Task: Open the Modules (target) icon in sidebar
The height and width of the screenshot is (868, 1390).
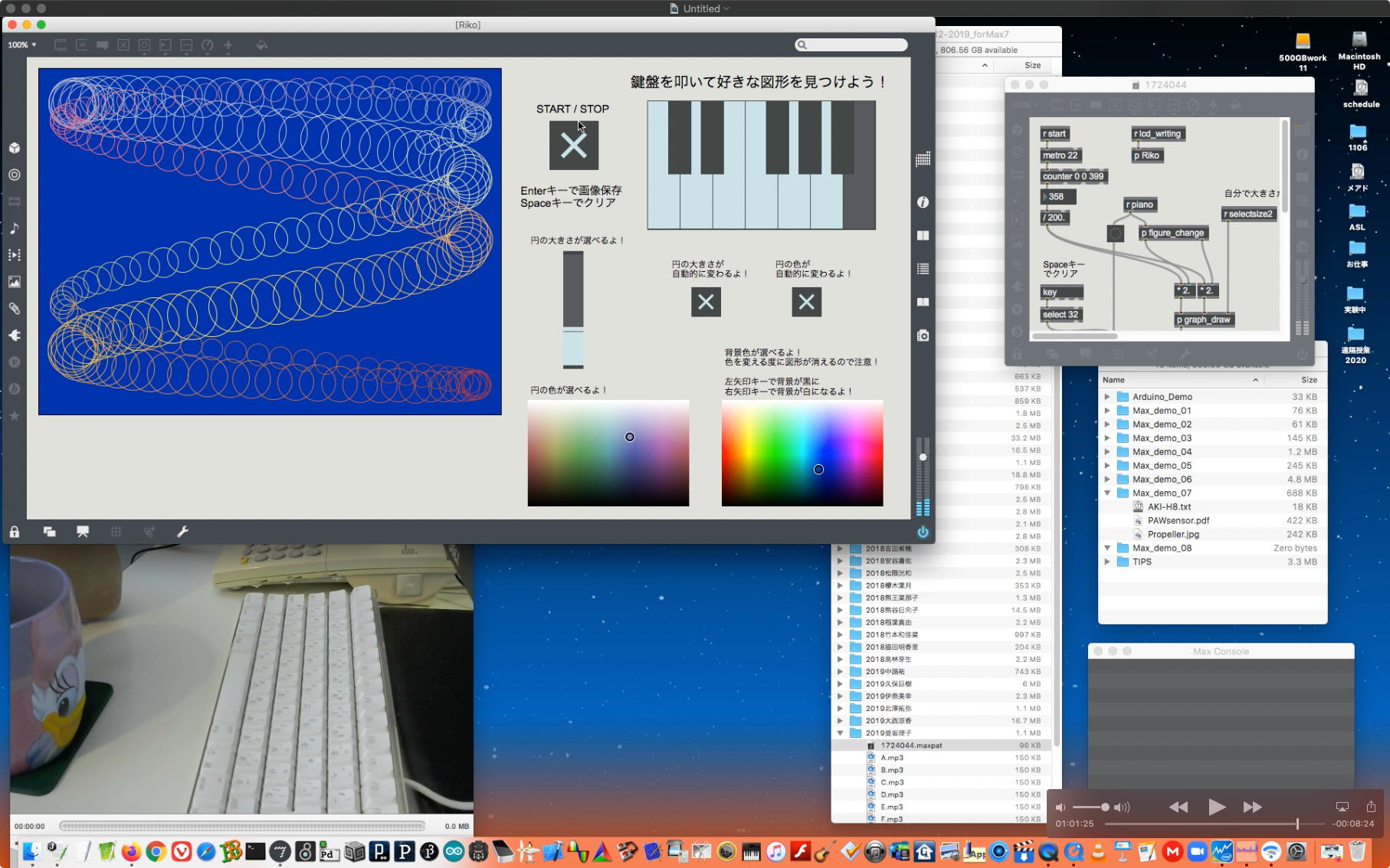Action: pos(15,175)
